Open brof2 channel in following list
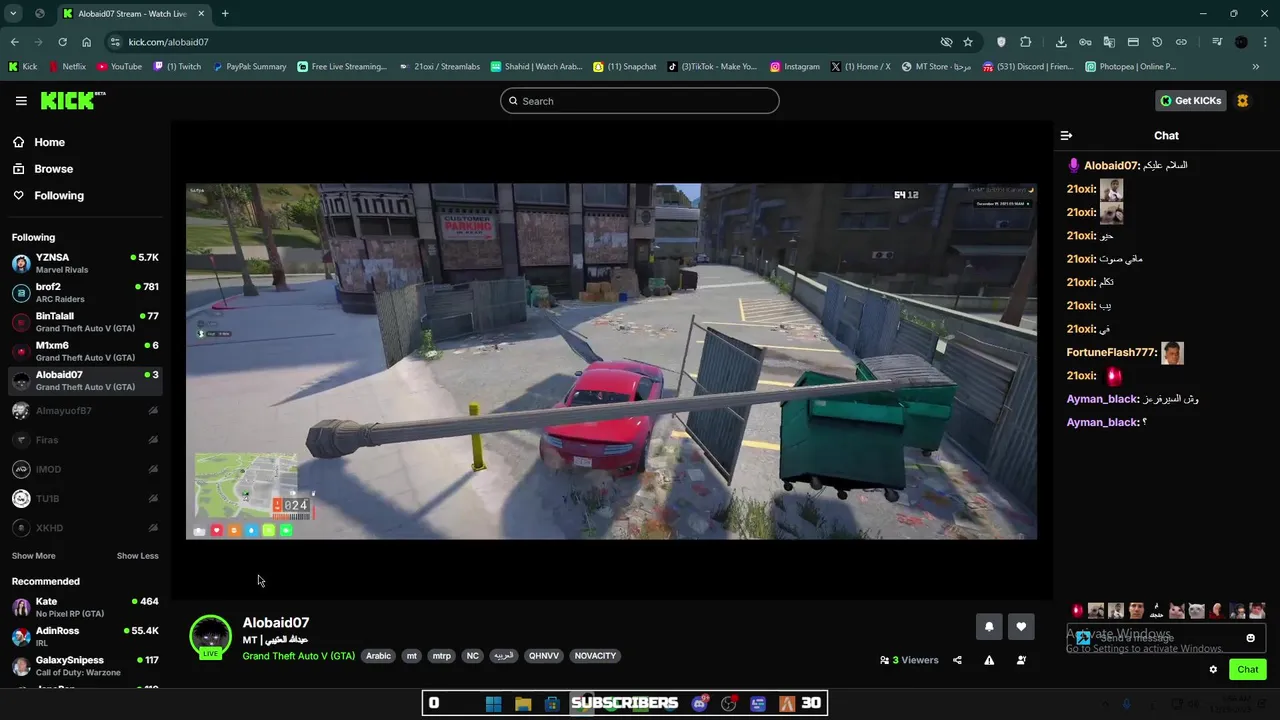The image size is (1280, 720). [85, 293]
